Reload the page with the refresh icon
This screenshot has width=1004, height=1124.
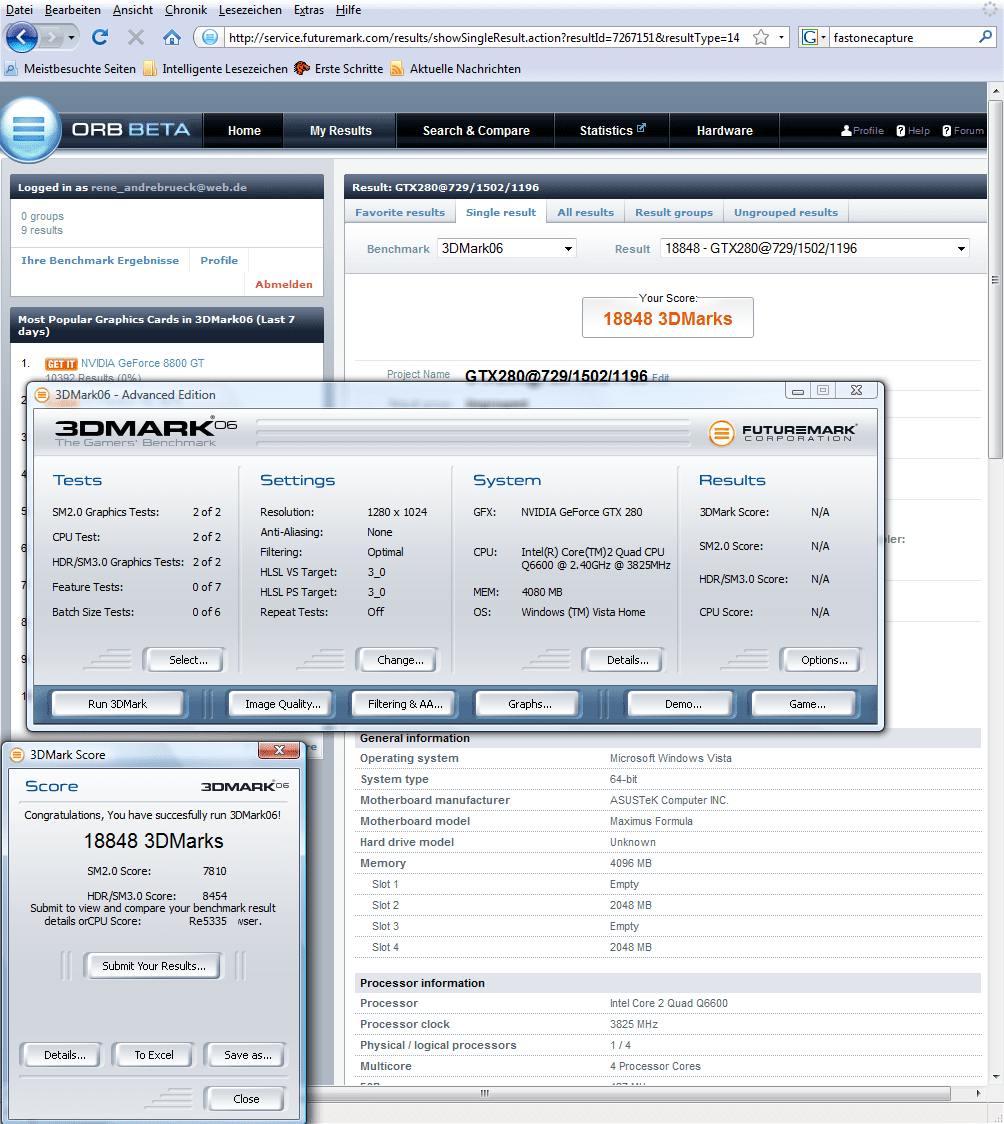tap(100, 37)
